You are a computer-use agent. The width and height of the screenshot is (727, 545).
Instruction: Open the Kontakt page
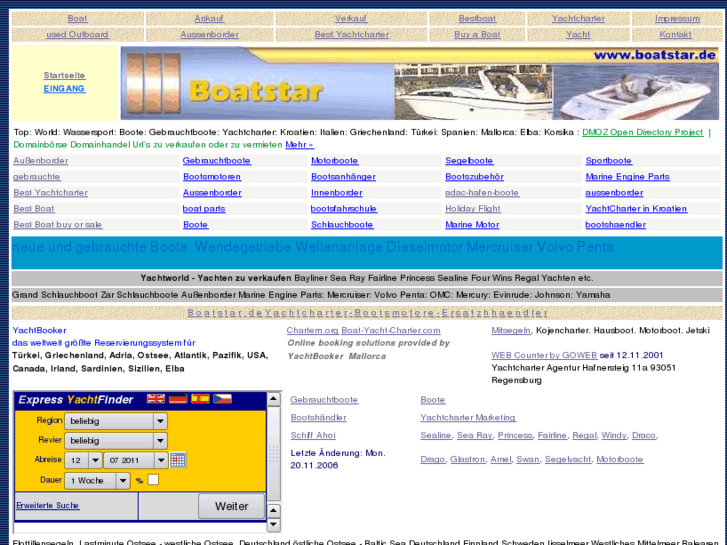point(676,34)
